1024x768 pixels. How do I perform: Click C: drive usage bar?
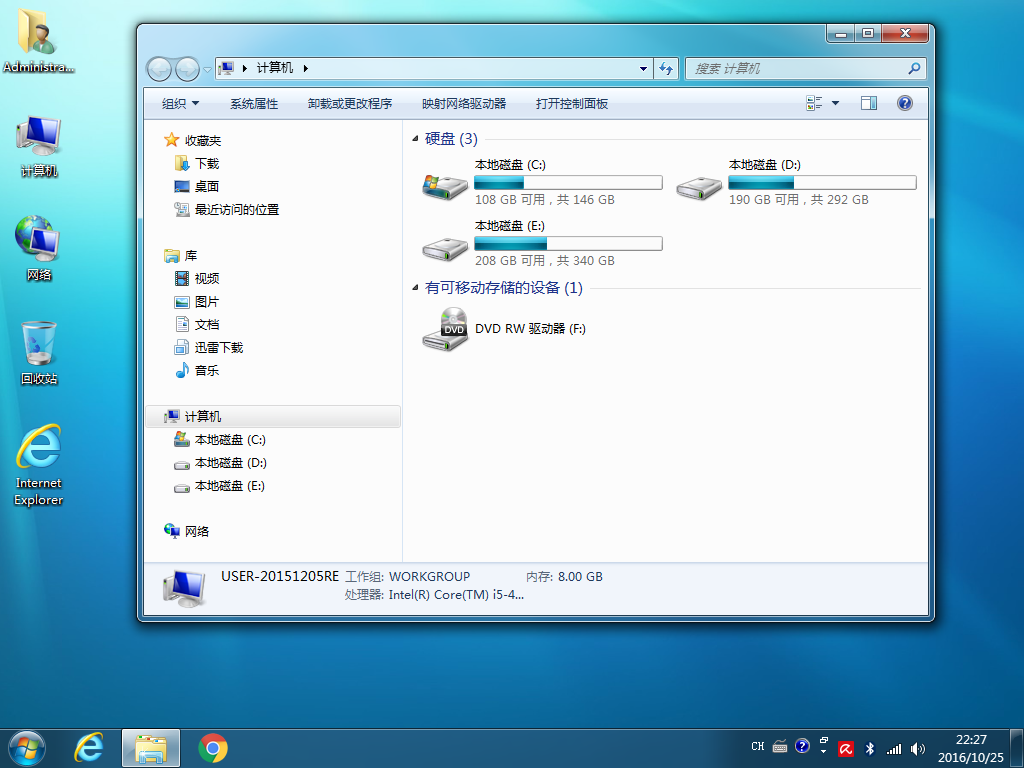[568, 182]
